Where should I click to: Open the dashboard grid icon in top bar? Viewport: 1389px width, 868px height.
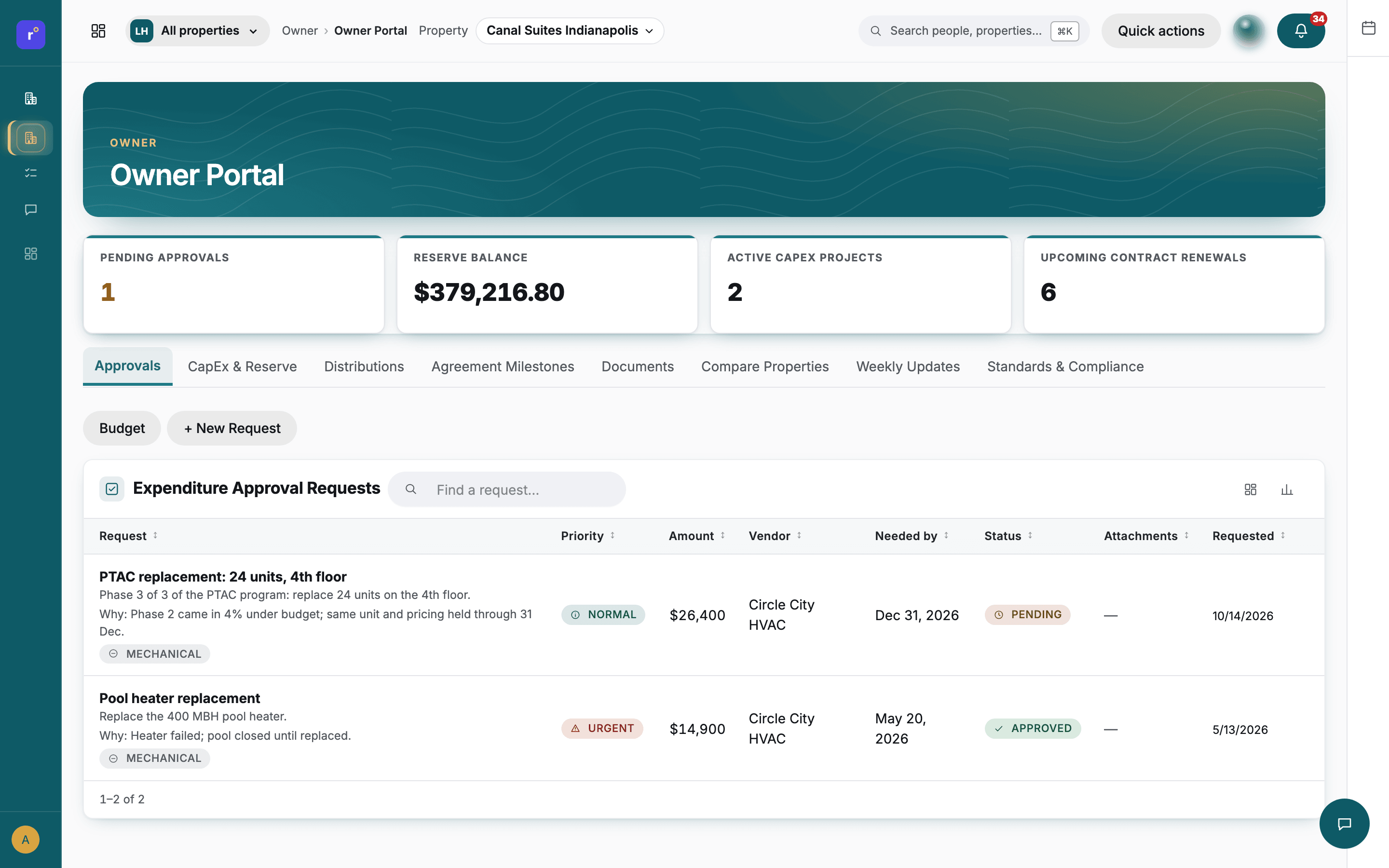click(x=98, y=31)
